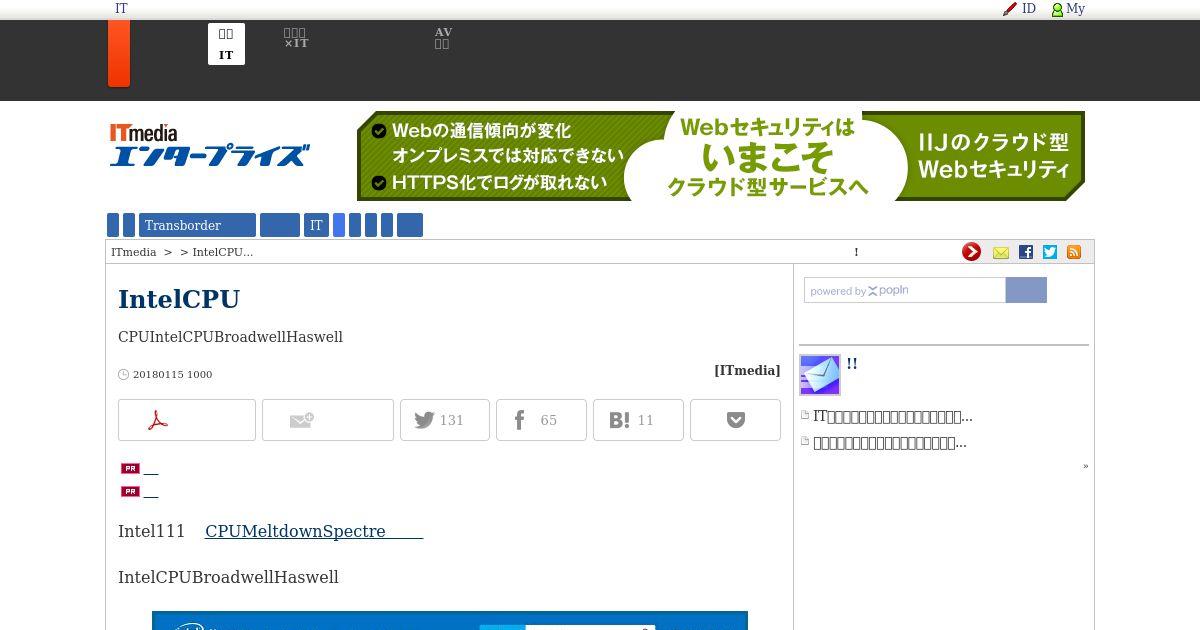Click the article screenshot image
This screenshot has width=1200, height=630.
(x=450, y=621)
